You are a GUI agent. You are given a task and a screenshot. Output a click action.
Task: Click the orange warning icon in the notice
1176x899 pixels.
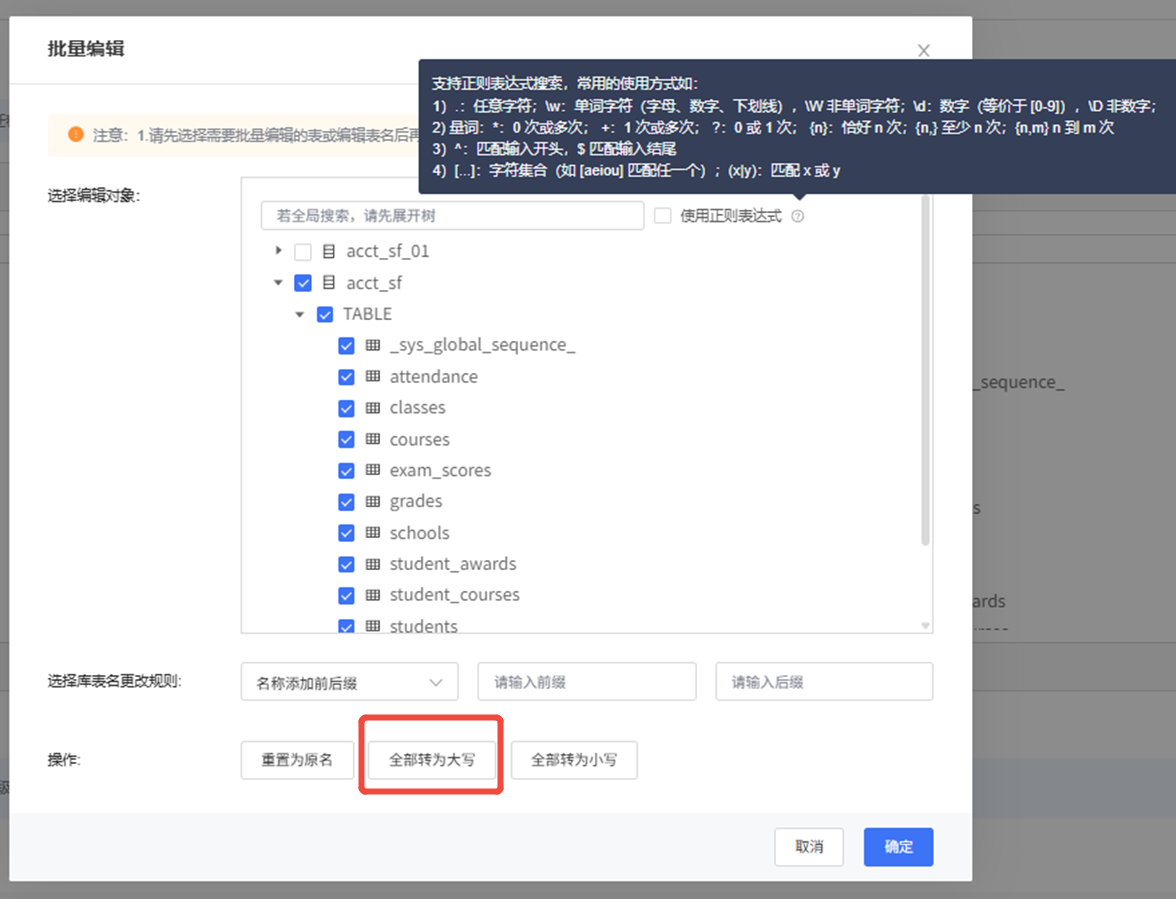(76, 134)
